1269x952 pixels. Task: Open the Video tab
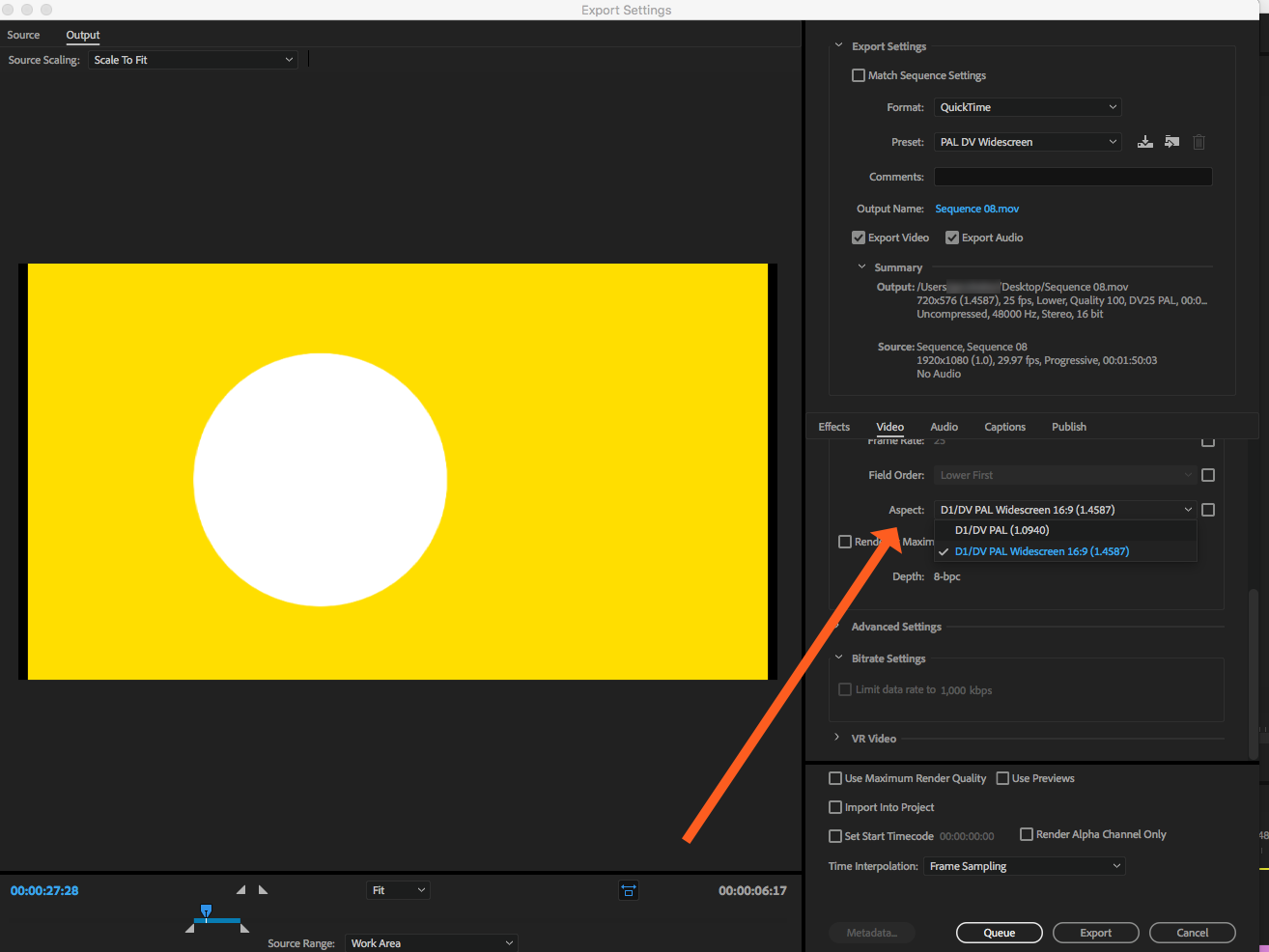pos(890,427)
